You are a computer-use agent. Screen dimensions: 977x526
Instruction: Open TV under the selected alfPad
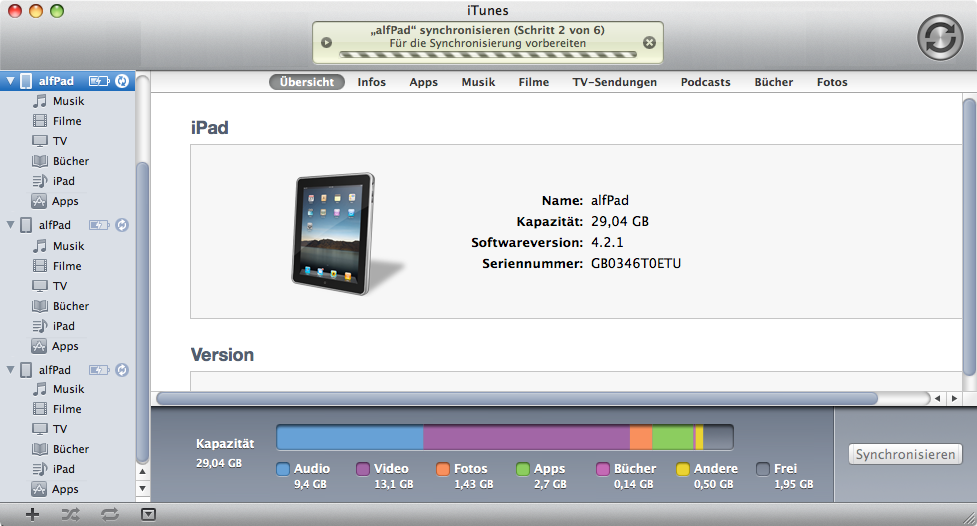(x=49, y=141)
